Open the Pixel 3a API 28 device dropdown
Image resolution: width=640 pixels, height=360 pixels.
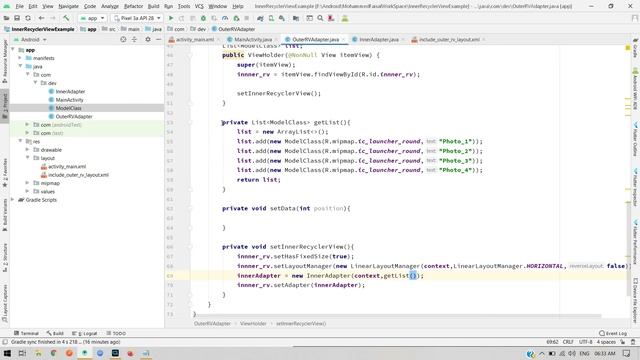coord(137,18)
